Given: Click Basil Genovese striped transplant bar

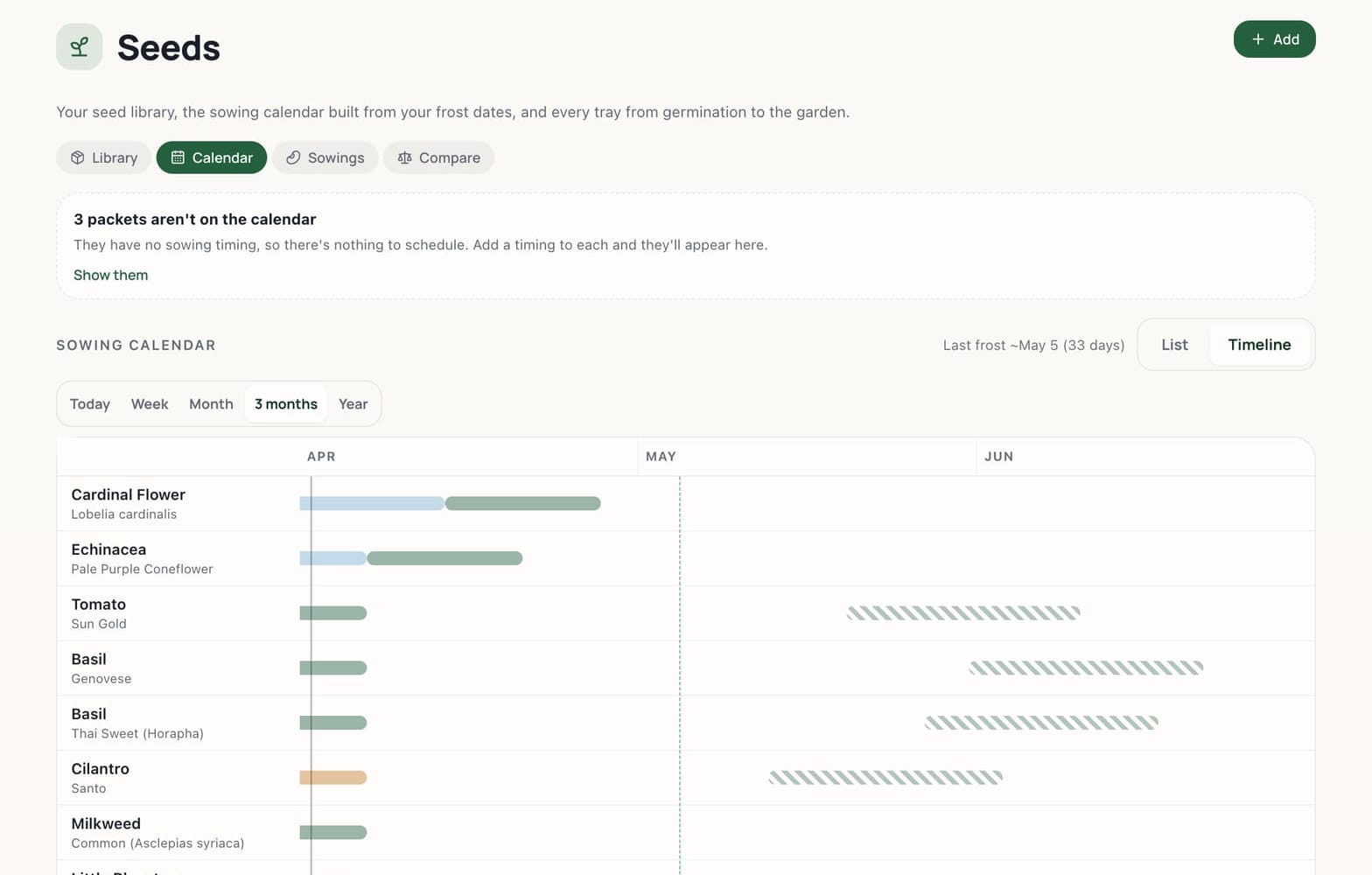Looking at the screenshot, I should click(x=1086, y=668).
